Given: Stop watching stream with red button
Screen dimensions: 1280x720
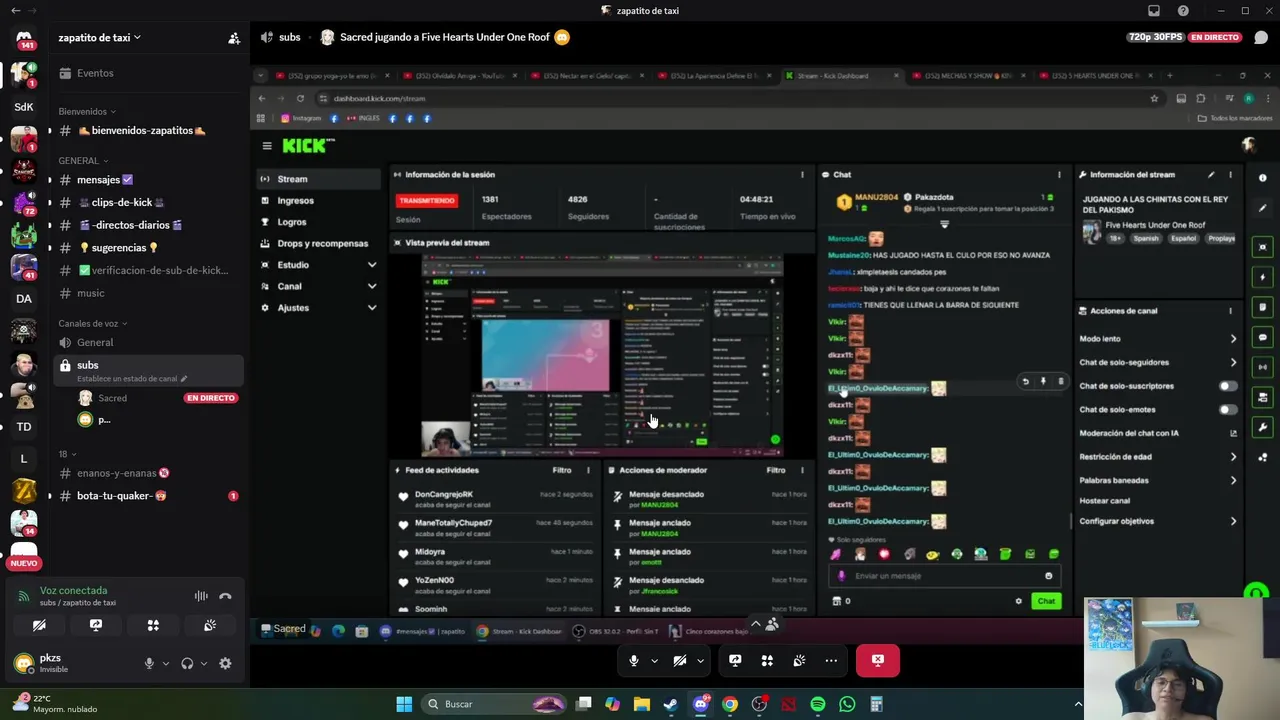Looking at the screenshot, I should point(878,660).
